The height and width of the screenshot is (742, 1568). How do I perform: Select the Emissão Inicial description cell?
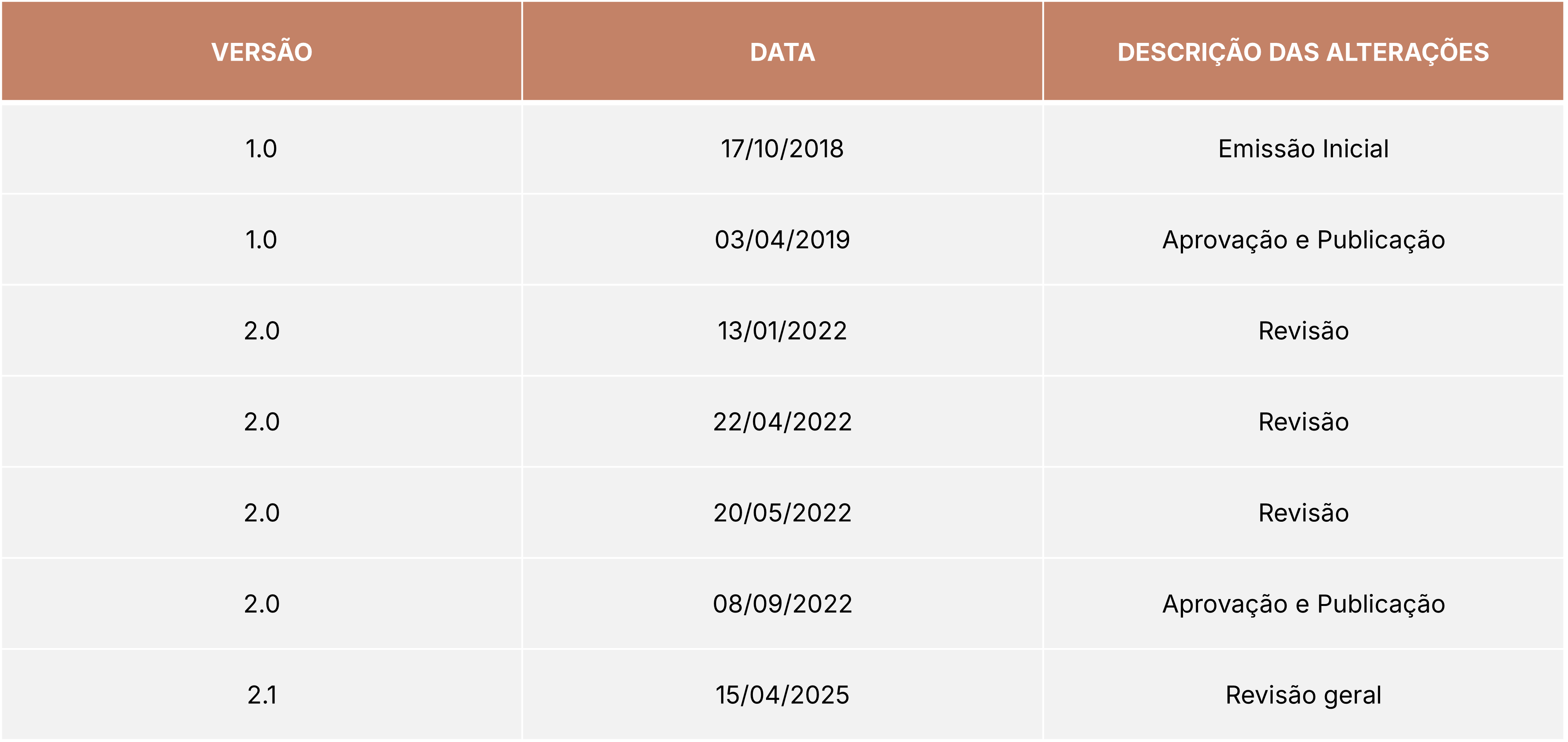(x=1303, y=148)
